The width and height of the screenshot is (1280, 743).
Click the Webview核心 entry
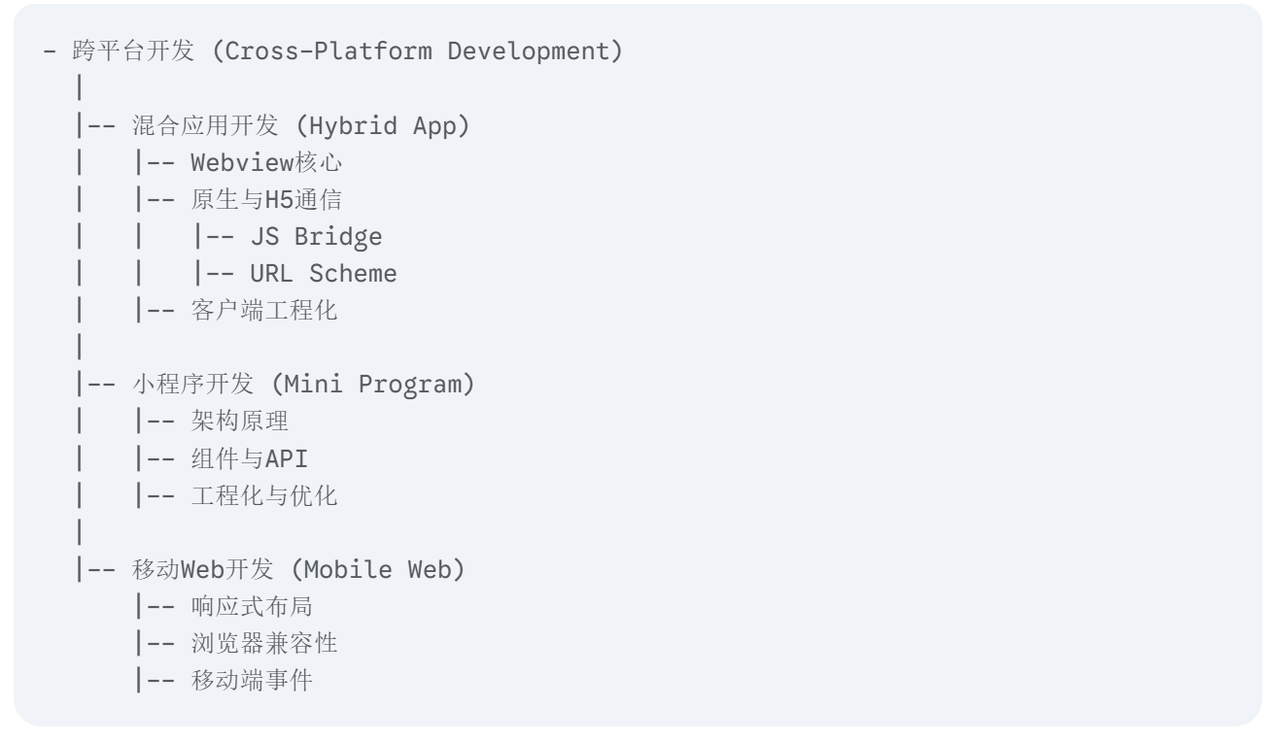(268, 163)
